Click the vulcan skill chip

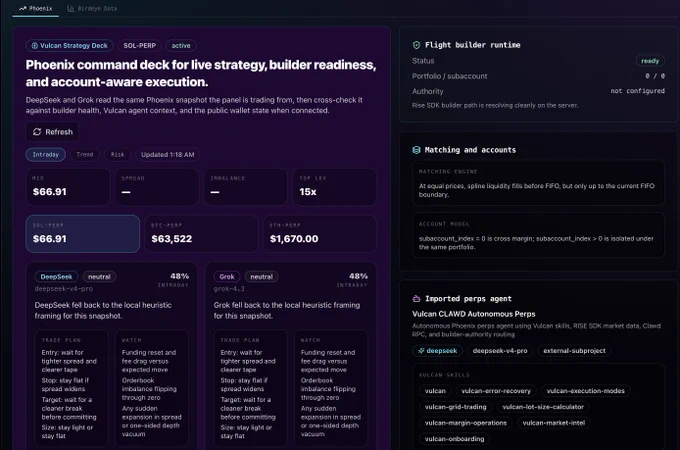coord(435,391)
